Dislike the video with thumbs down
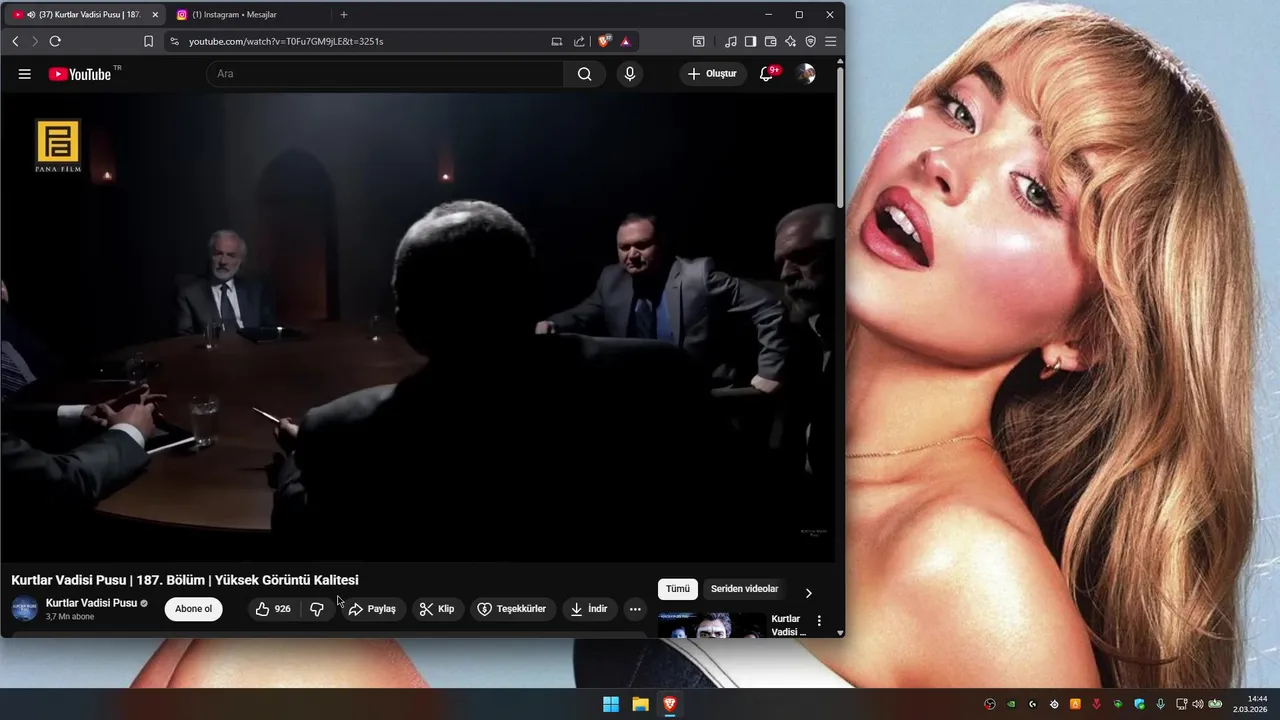The image size is (1280, 720). (x=317, y=609)
